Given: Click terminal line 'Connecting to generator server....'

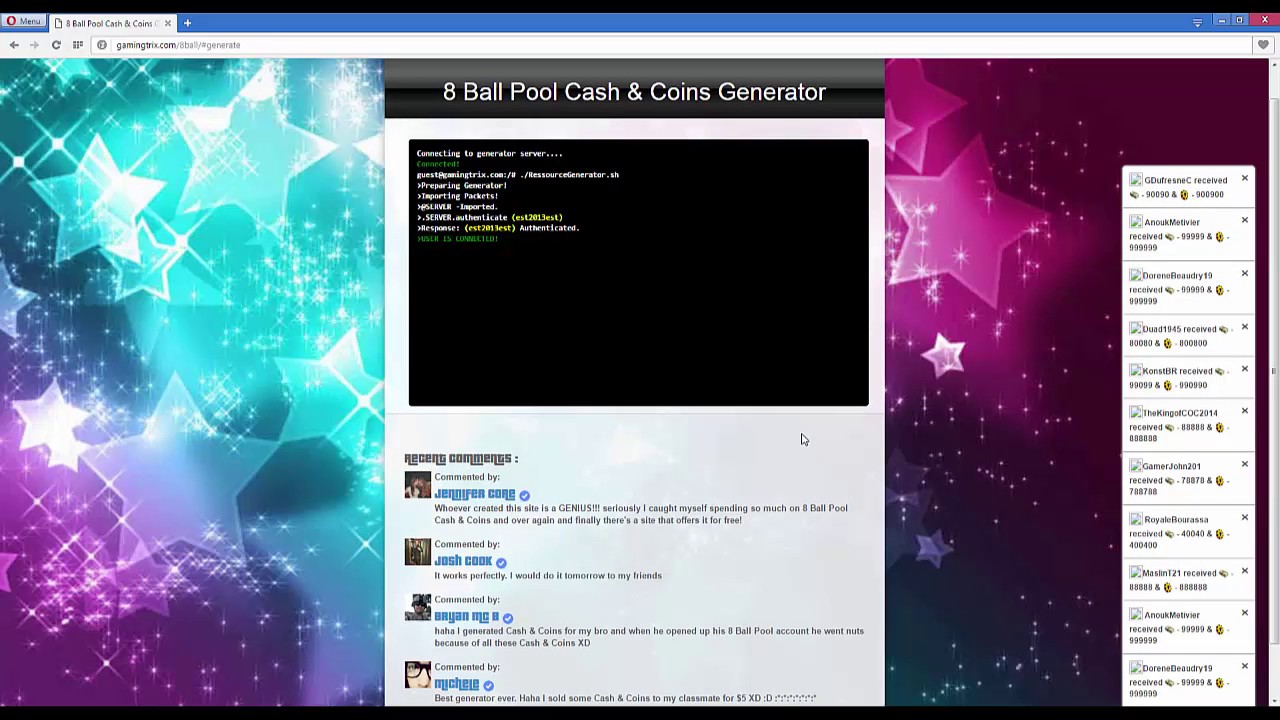Looking at the screenshot, I should (x=489, y=153).
